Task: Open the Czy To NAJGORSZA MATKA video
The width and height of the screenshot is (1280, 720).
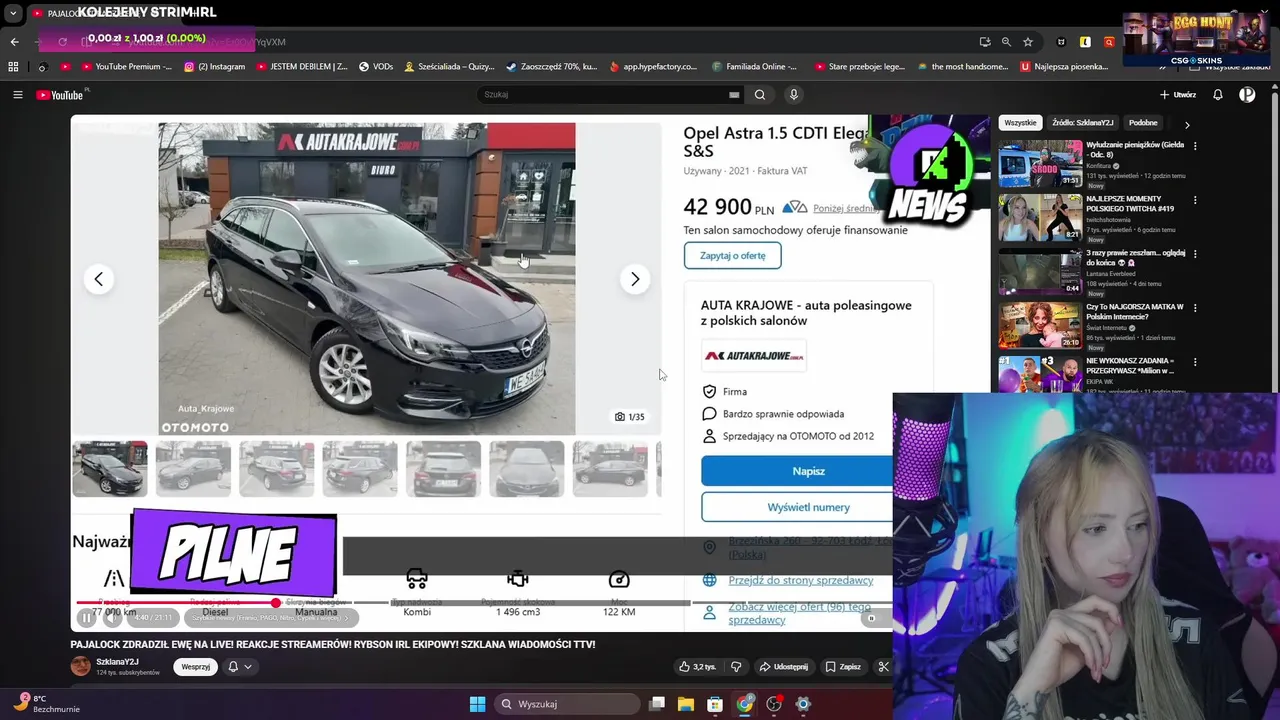Action: [1040, 326]
